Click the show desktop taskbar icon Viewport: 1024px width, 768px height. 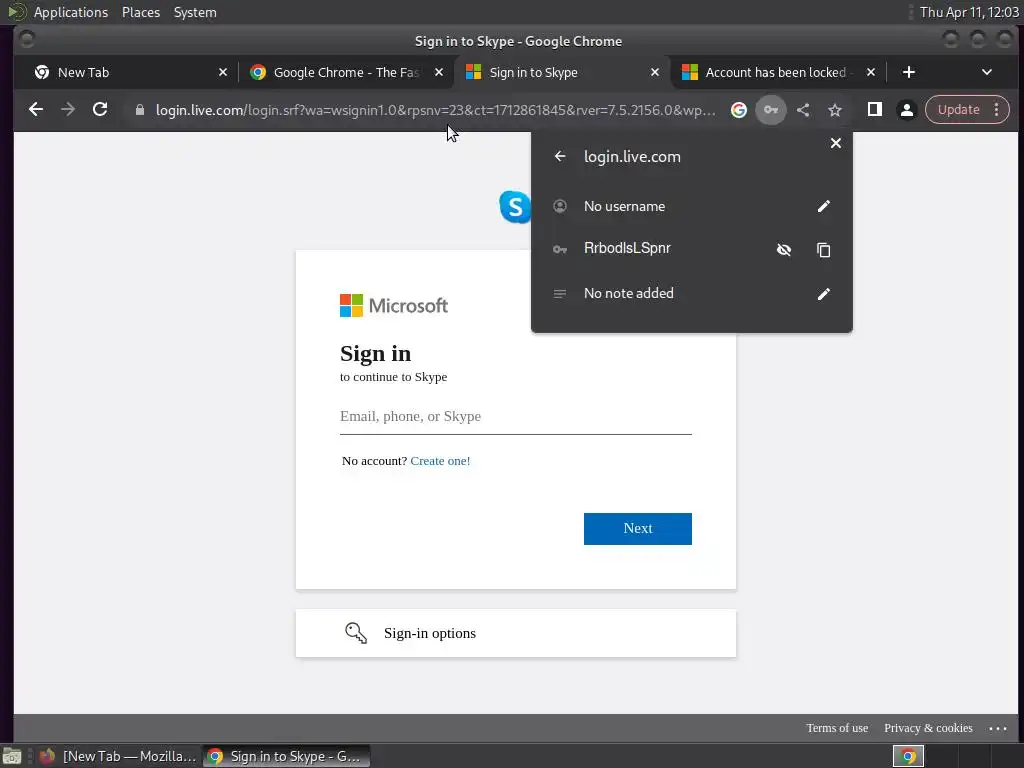pos(12,756)
